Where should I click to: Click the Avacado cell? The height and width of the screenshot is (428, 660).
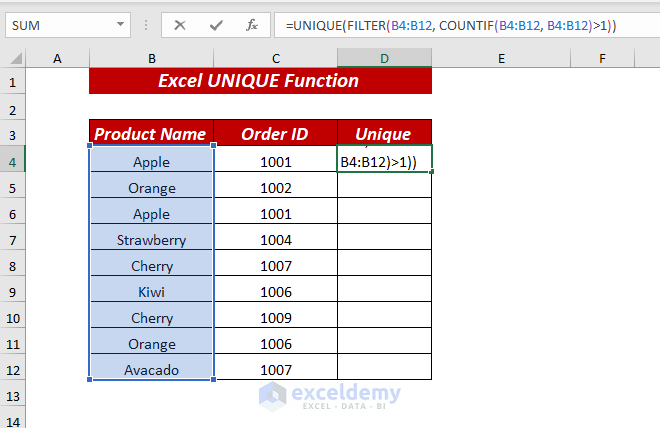[151, 367]
